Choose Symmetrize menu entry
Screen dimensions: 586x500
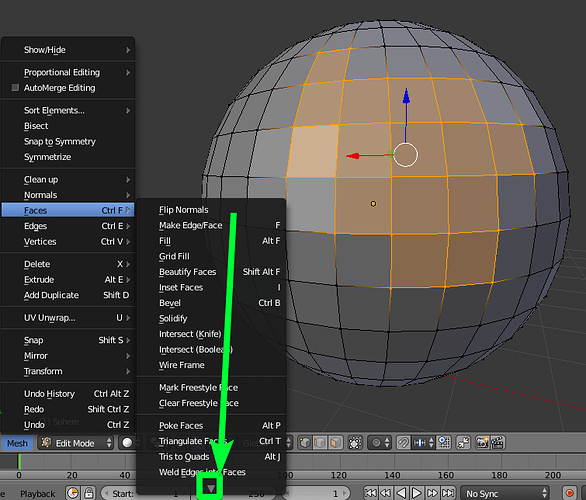tap(68, 157)
